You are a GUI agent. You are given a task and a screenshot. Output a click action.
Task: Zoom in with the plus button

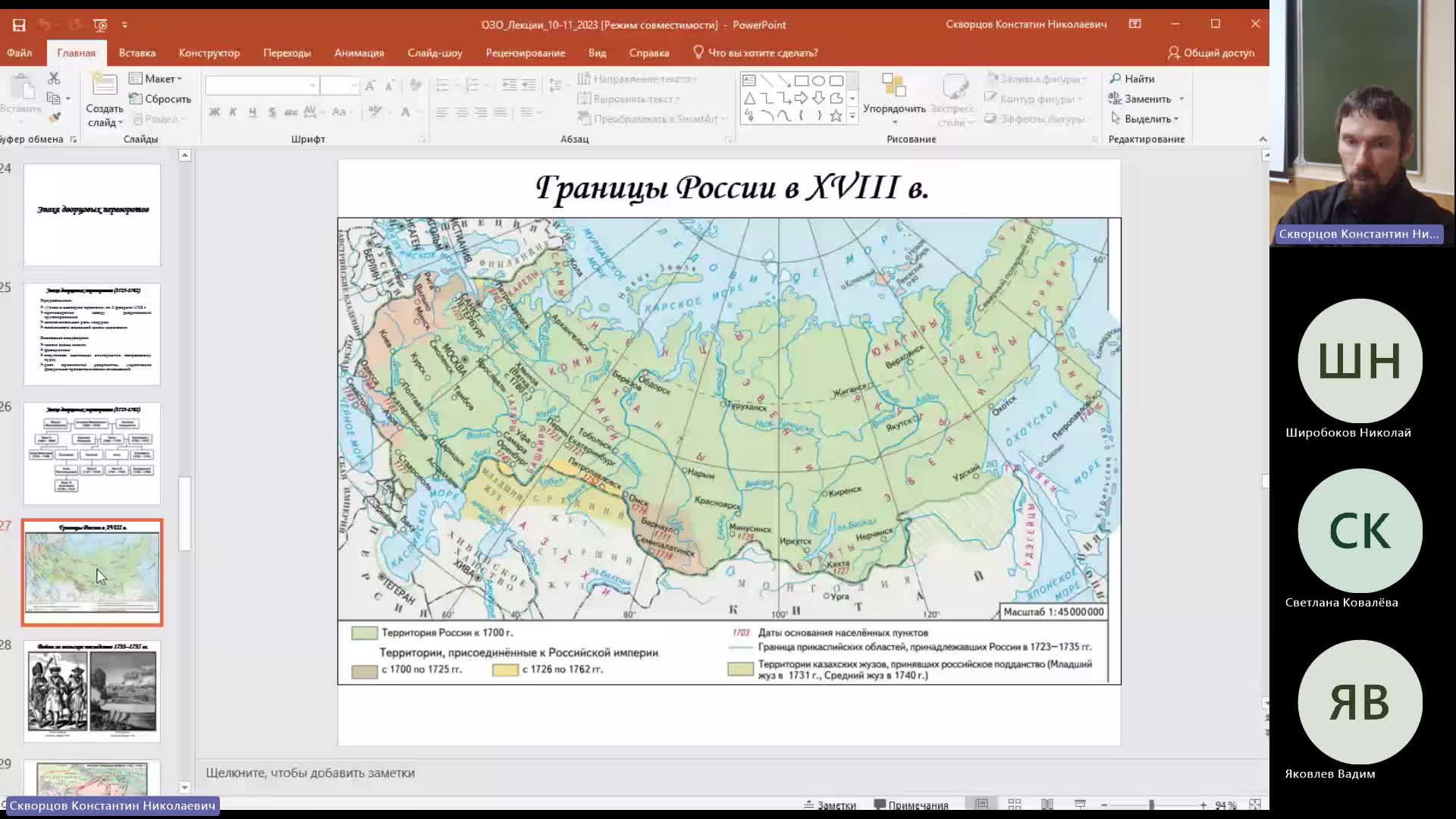(x=1203, y=805)
